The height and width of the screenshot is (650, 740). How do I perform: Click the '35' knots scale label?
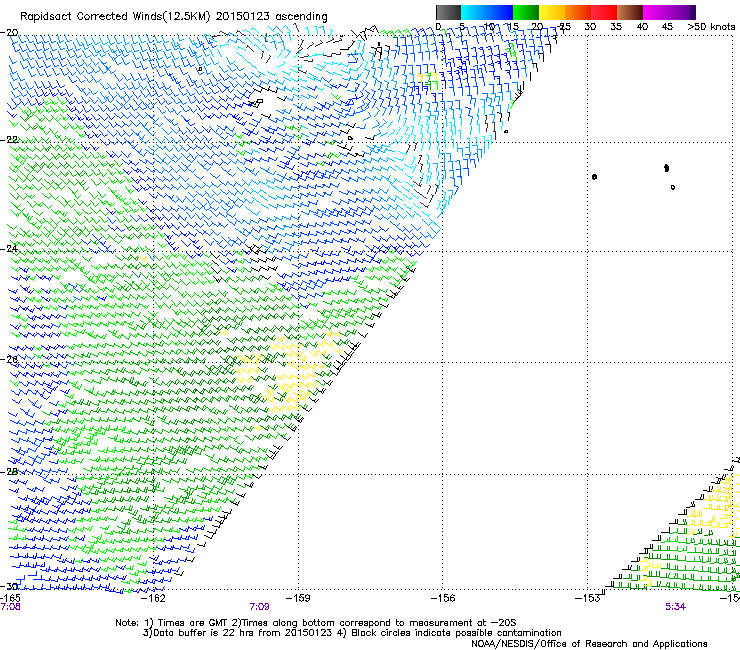[616, 27]
